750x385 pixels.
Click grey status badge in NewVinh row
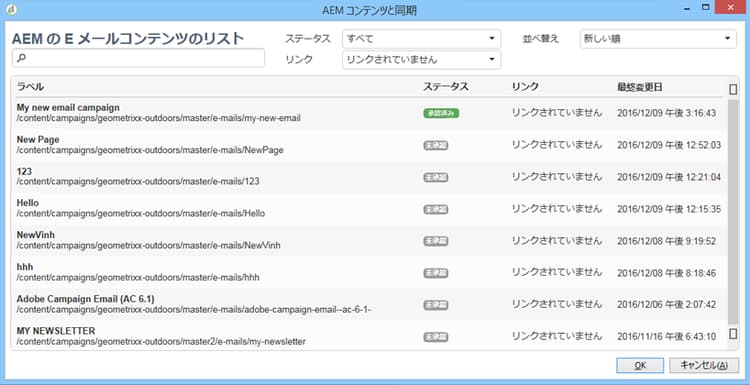click(436, 241)
